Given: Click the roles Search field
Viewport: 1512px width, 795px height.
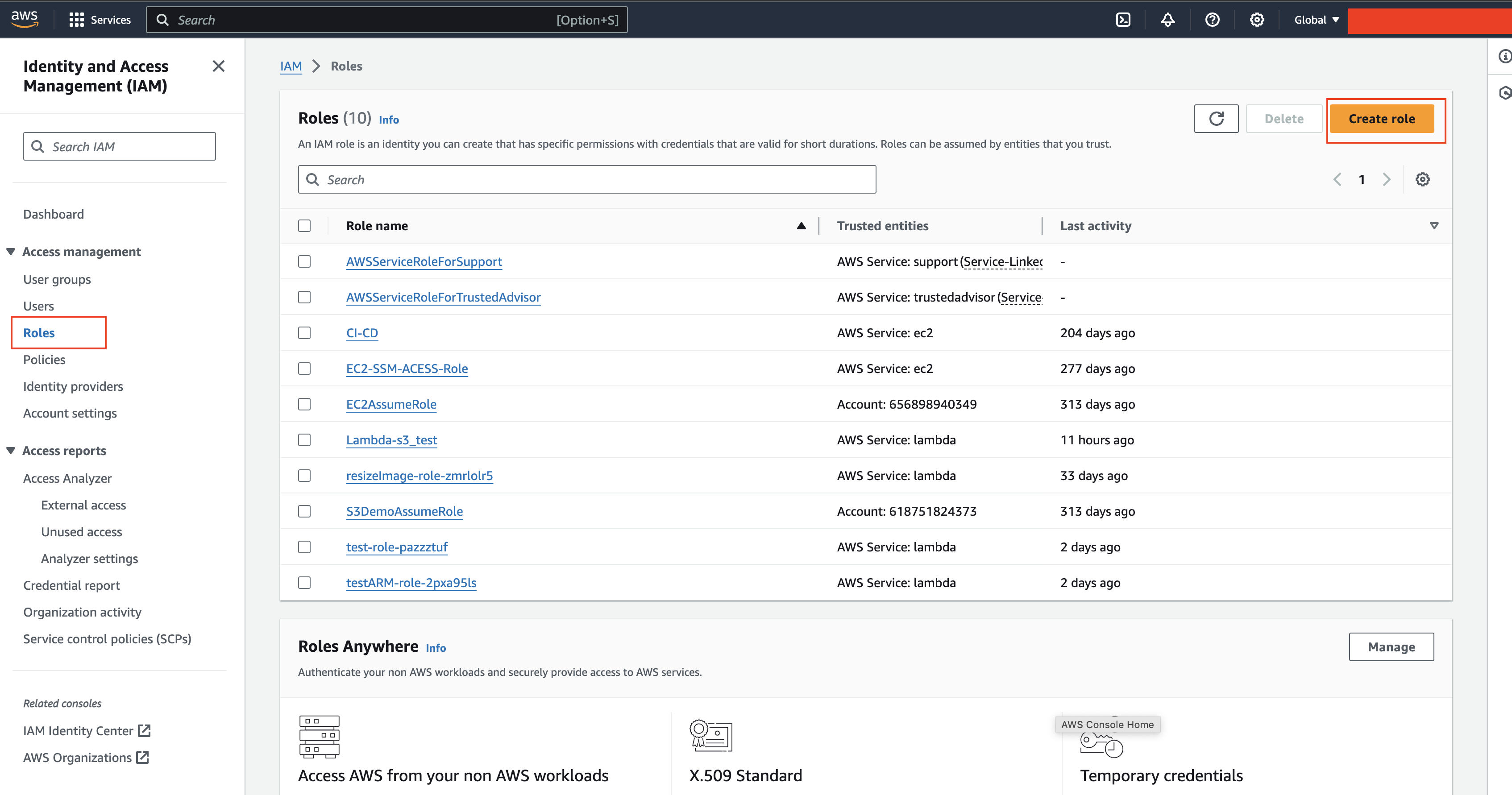Looking at the screenshot, I should coord(587,179).
